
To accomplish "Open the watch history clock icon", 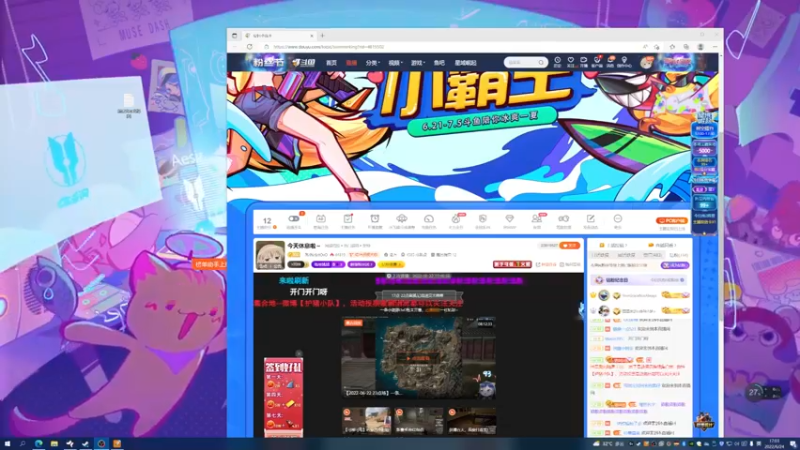I will (558, 62).
